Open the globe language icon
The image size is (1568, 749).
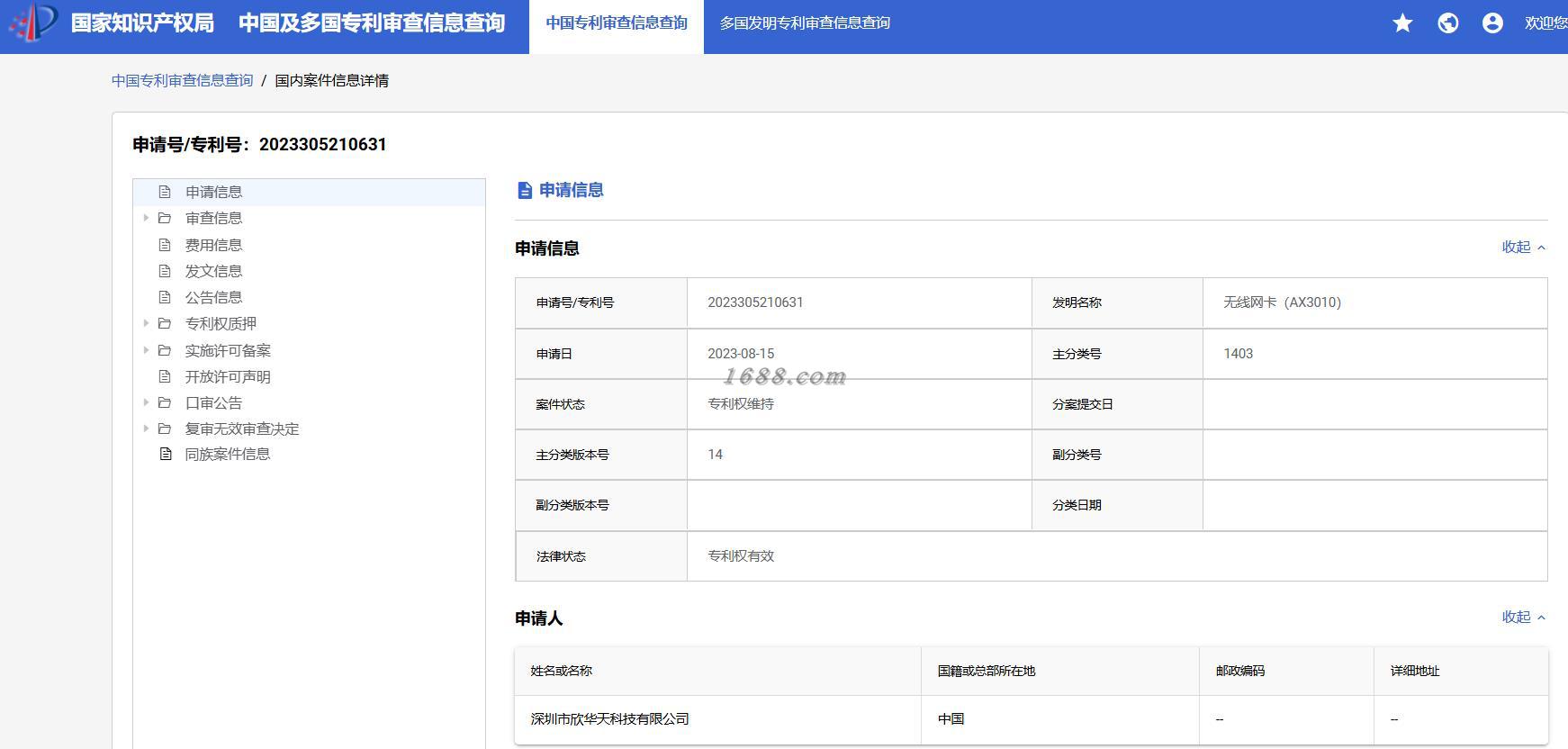point(1447,23)
